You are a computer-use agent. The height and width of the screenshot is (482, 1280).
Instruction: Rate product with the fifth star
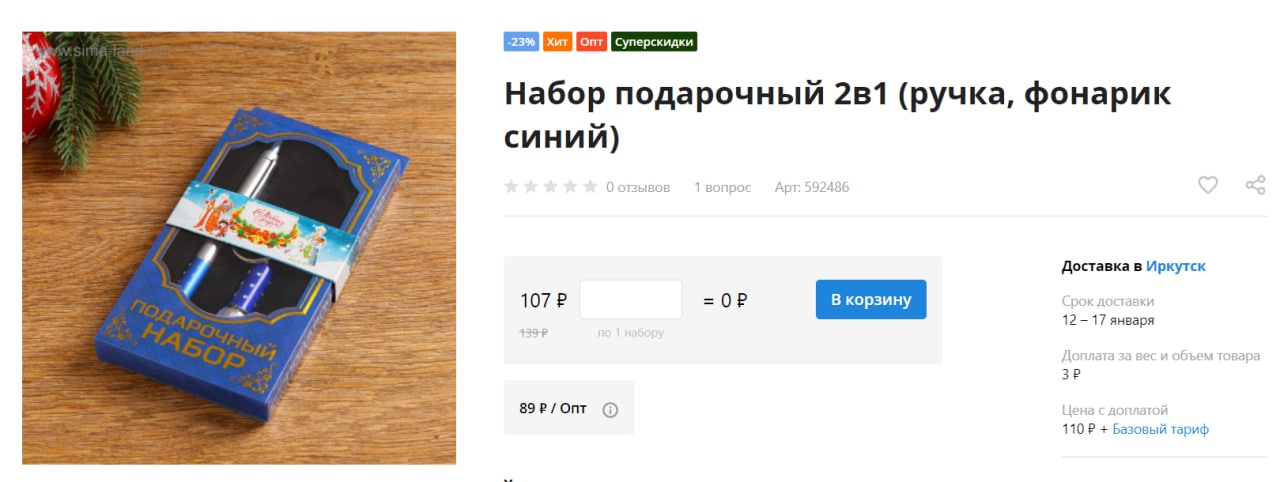591,187
